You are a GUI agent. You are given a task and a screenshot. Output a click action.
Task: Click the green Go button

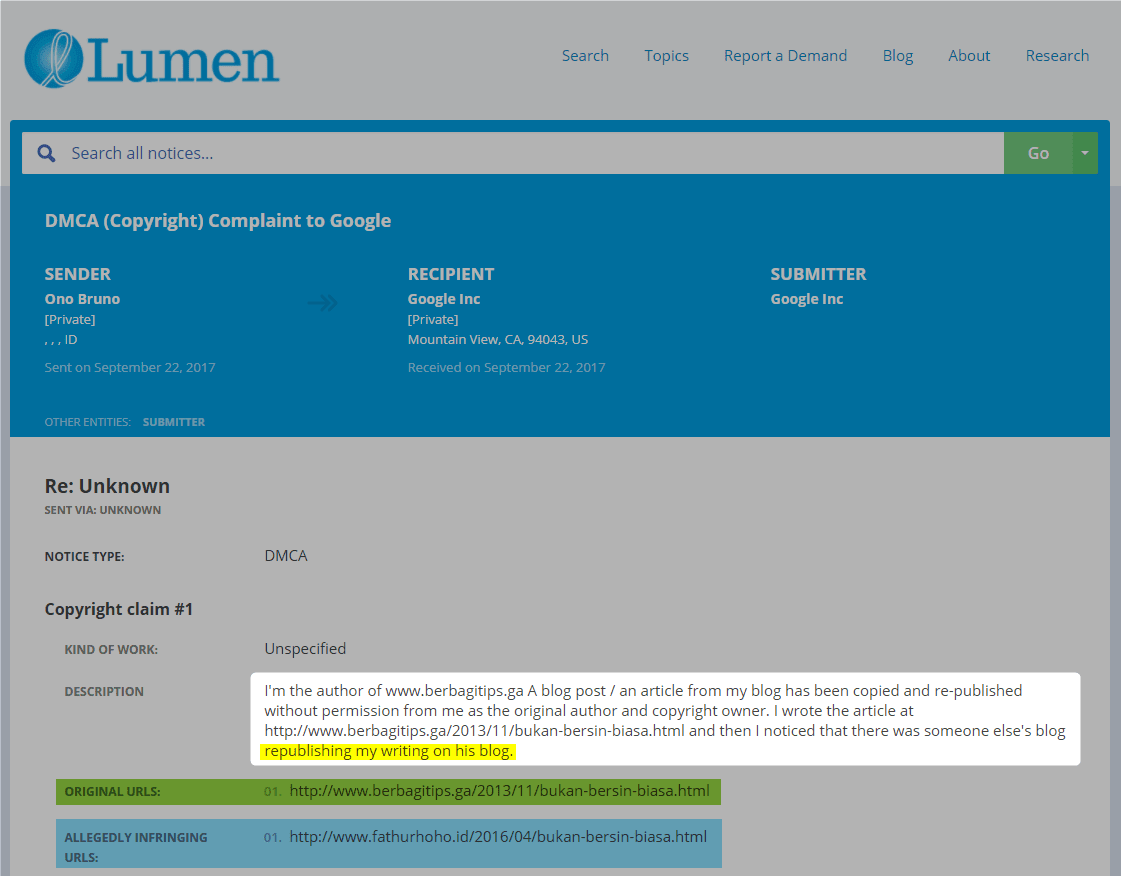(x=1038, y=153)
